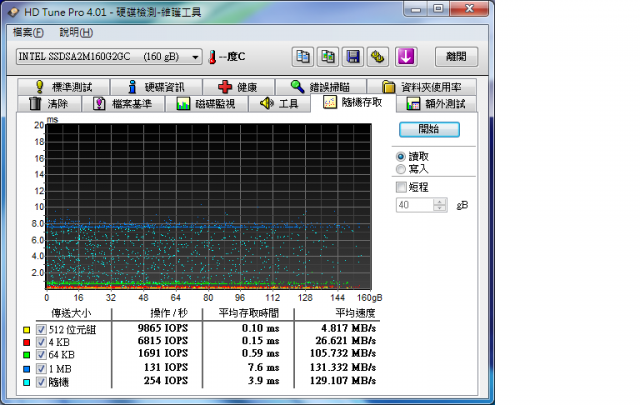Switch to the 磁碟監視 tab

207,104
